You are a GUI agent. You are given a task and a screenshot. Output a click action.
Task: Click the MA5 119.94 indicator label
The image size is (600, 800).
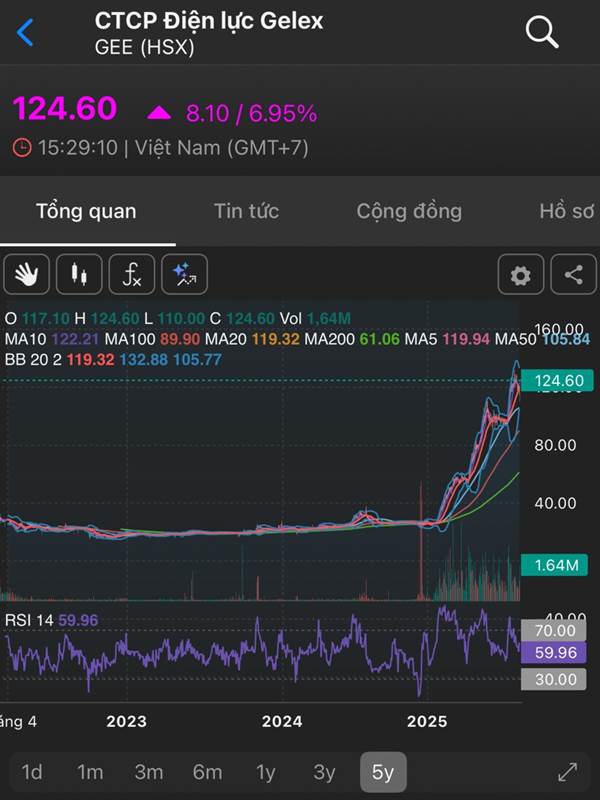coord(447,339)
